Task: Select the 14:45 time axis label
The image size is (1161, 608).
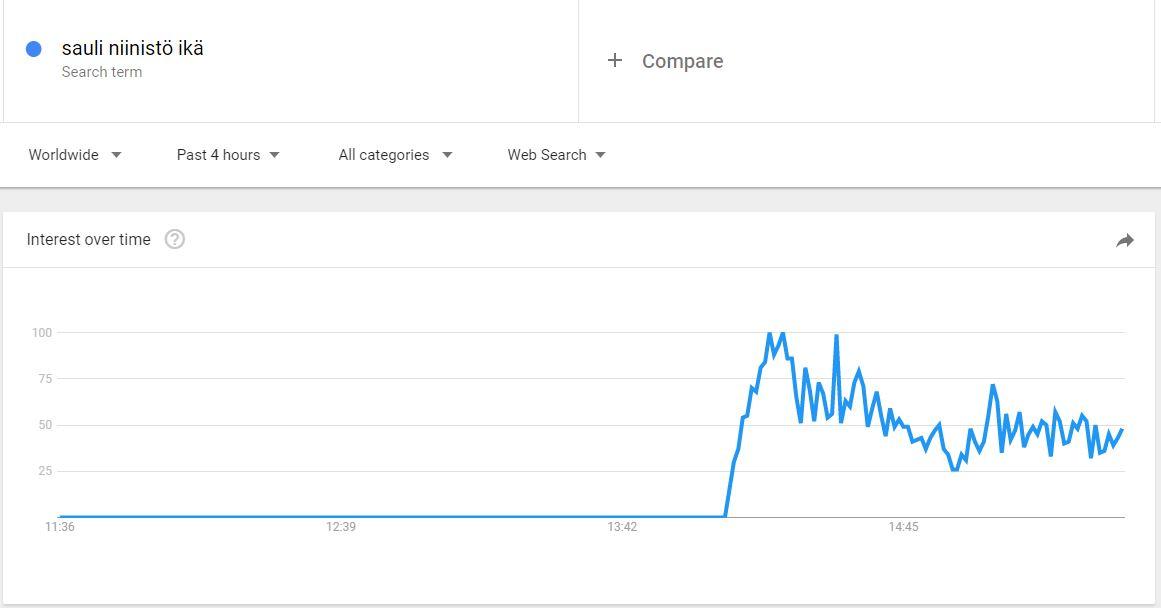Action: tap(903, 527)
